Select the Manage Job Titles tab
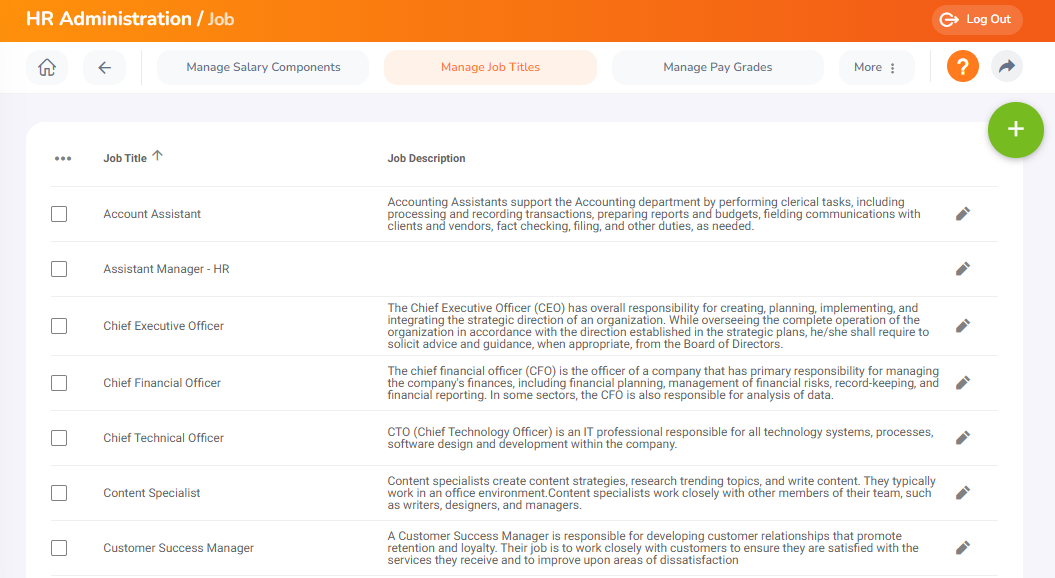Image resolution: width=1055 pixels, height=578 pixels. click(490, 66)
